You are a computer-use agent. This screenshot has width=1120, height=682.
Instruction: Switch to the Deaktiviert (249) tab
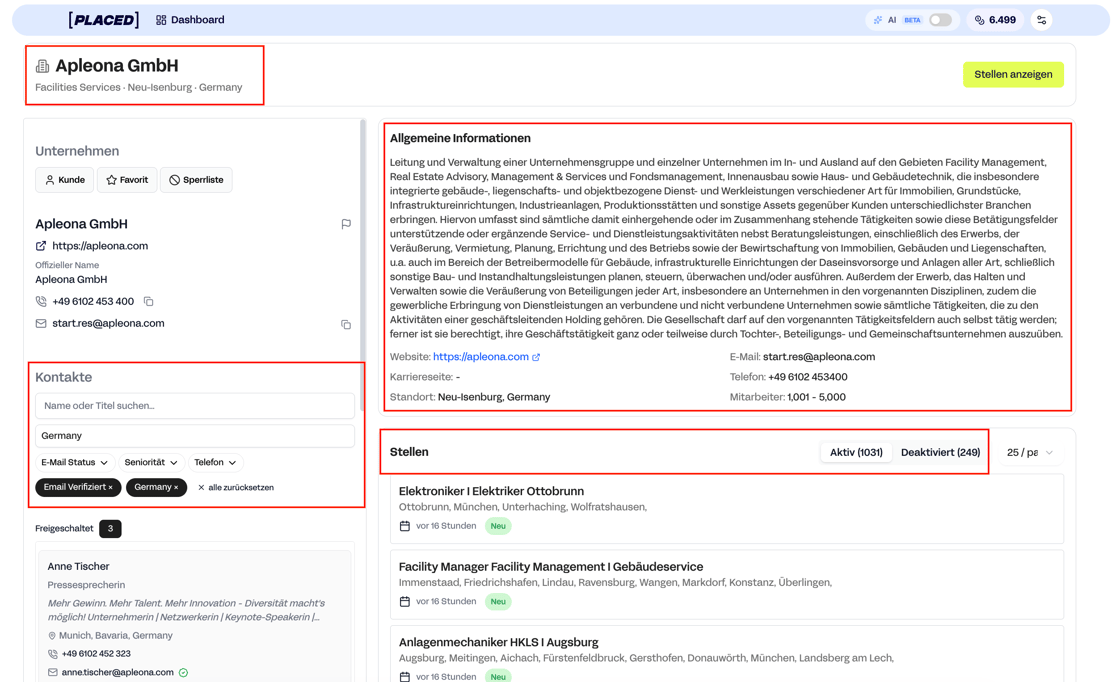[940, 453]
